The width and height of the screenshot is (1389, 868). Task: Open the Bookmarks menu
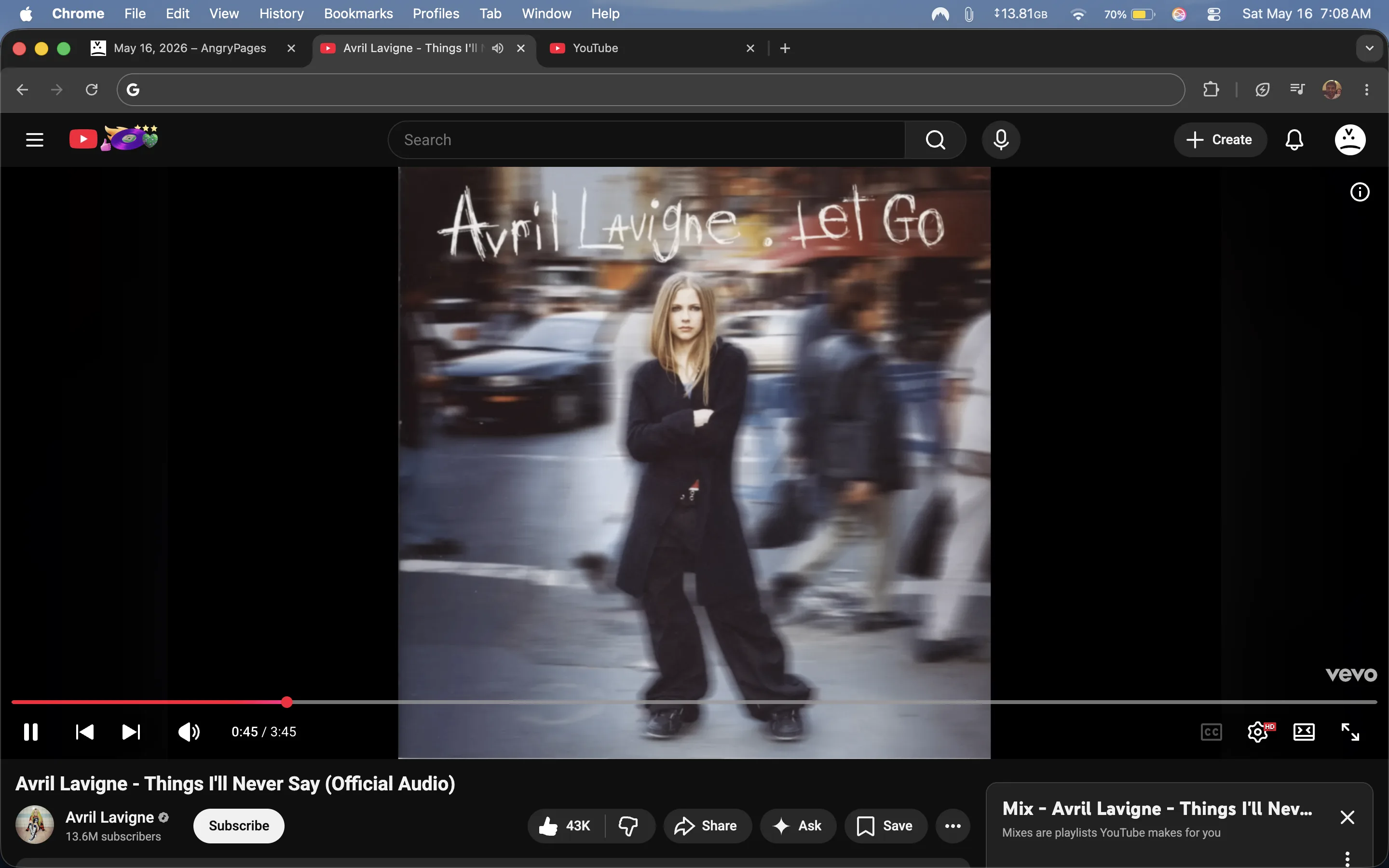point(358,13)
